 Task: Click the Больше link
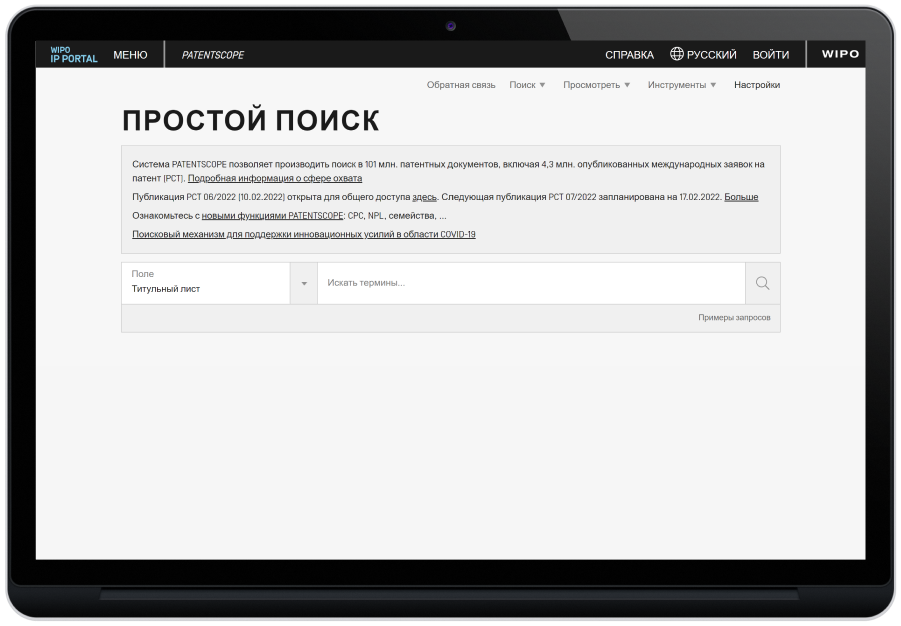[741, 197]
